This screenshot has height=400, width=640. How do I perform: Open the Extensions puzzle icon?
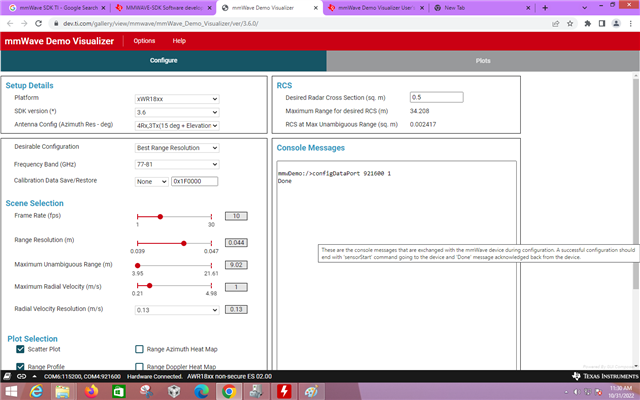point(587,24)
